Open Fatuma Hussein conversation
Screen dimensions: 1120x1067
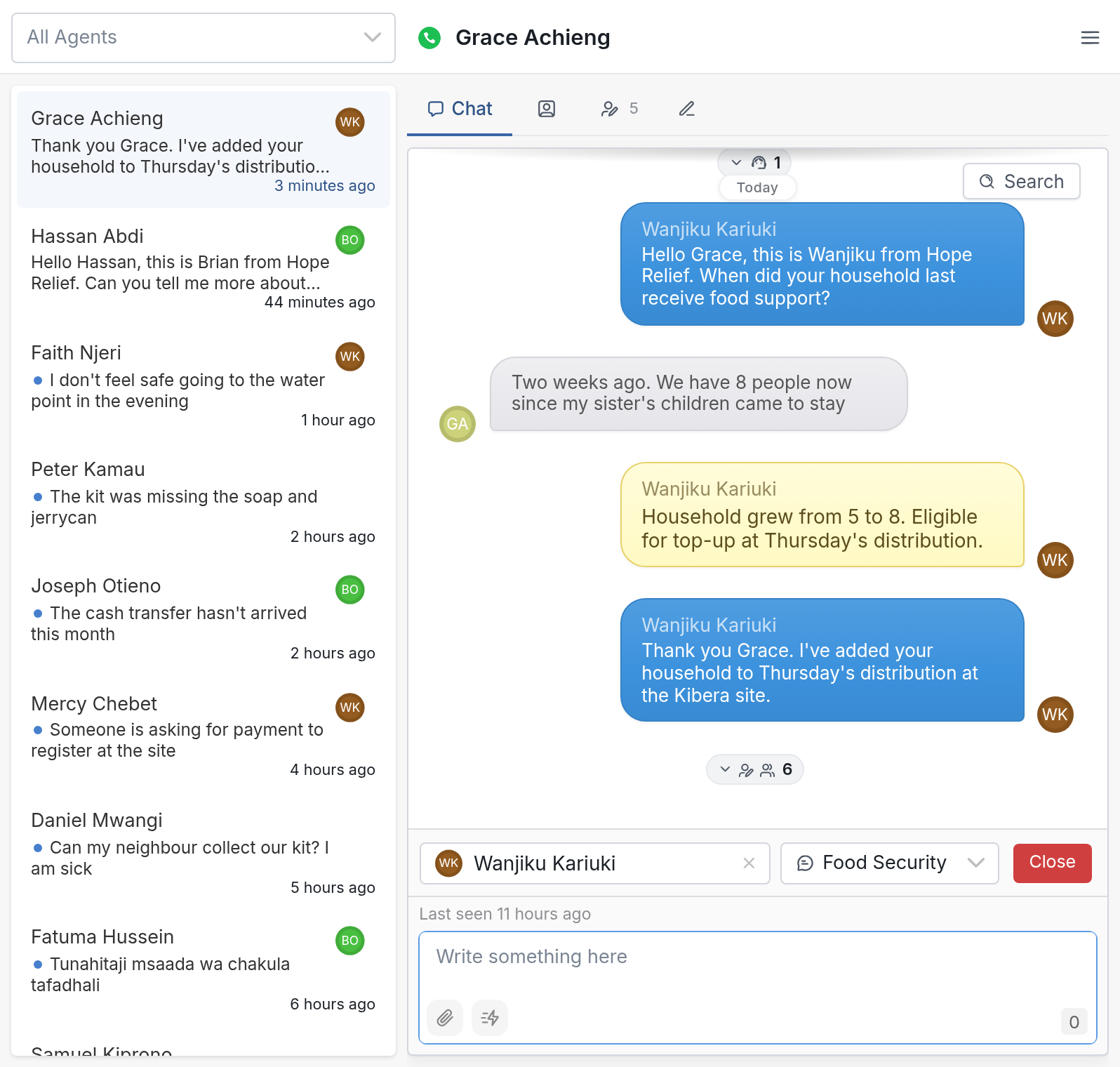(x=204, y=969)
